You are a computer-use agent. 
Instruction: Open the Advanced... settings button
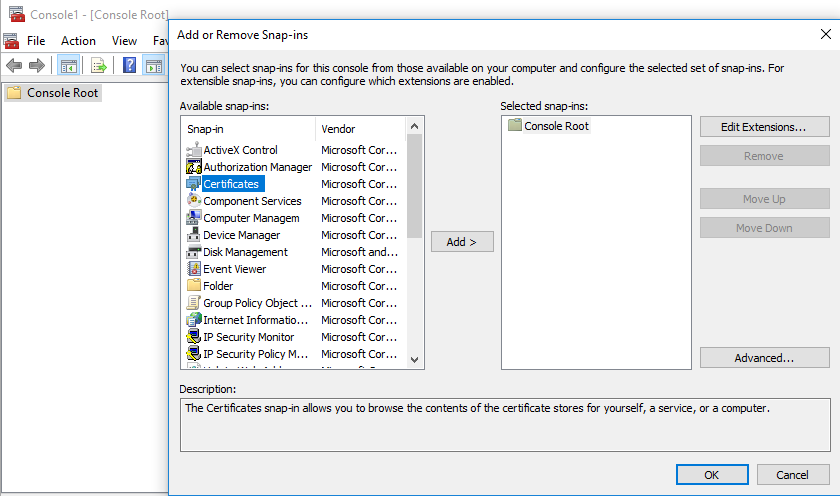point(764,358)
